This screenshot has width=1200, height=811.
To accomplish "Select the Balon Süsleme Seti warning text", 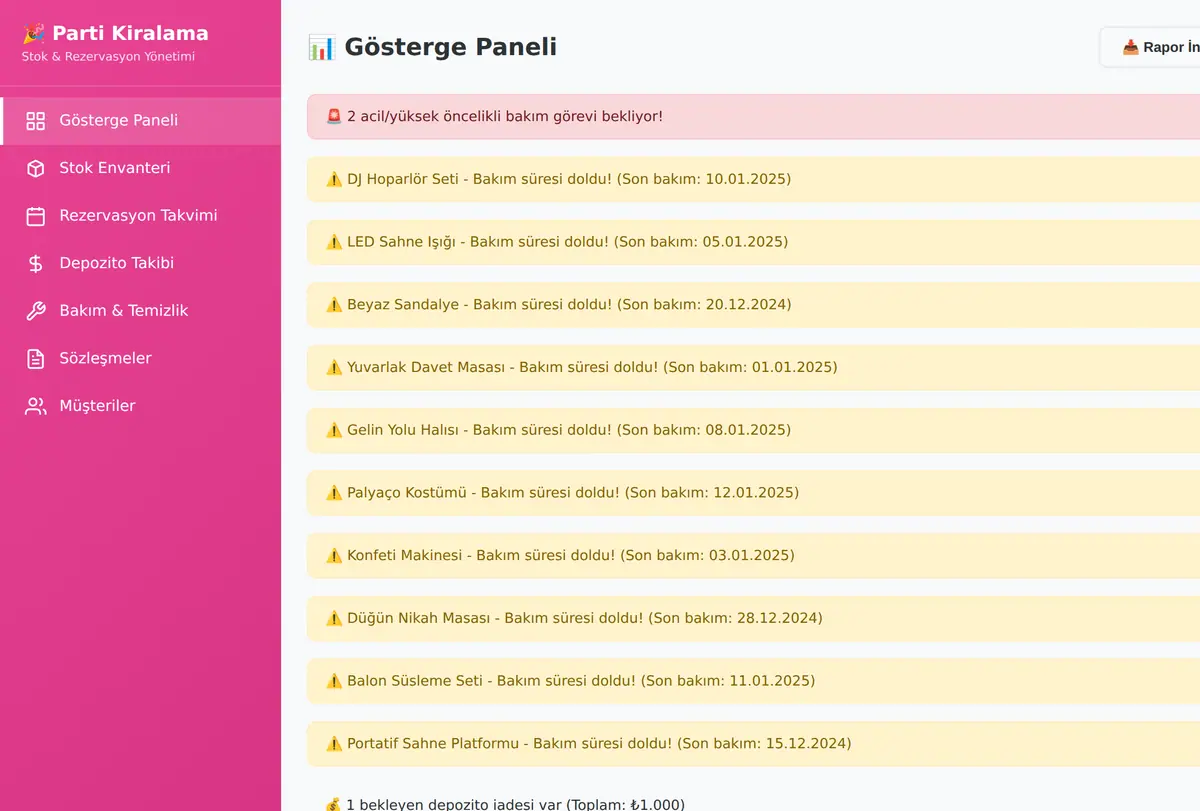I will (581, 681).
